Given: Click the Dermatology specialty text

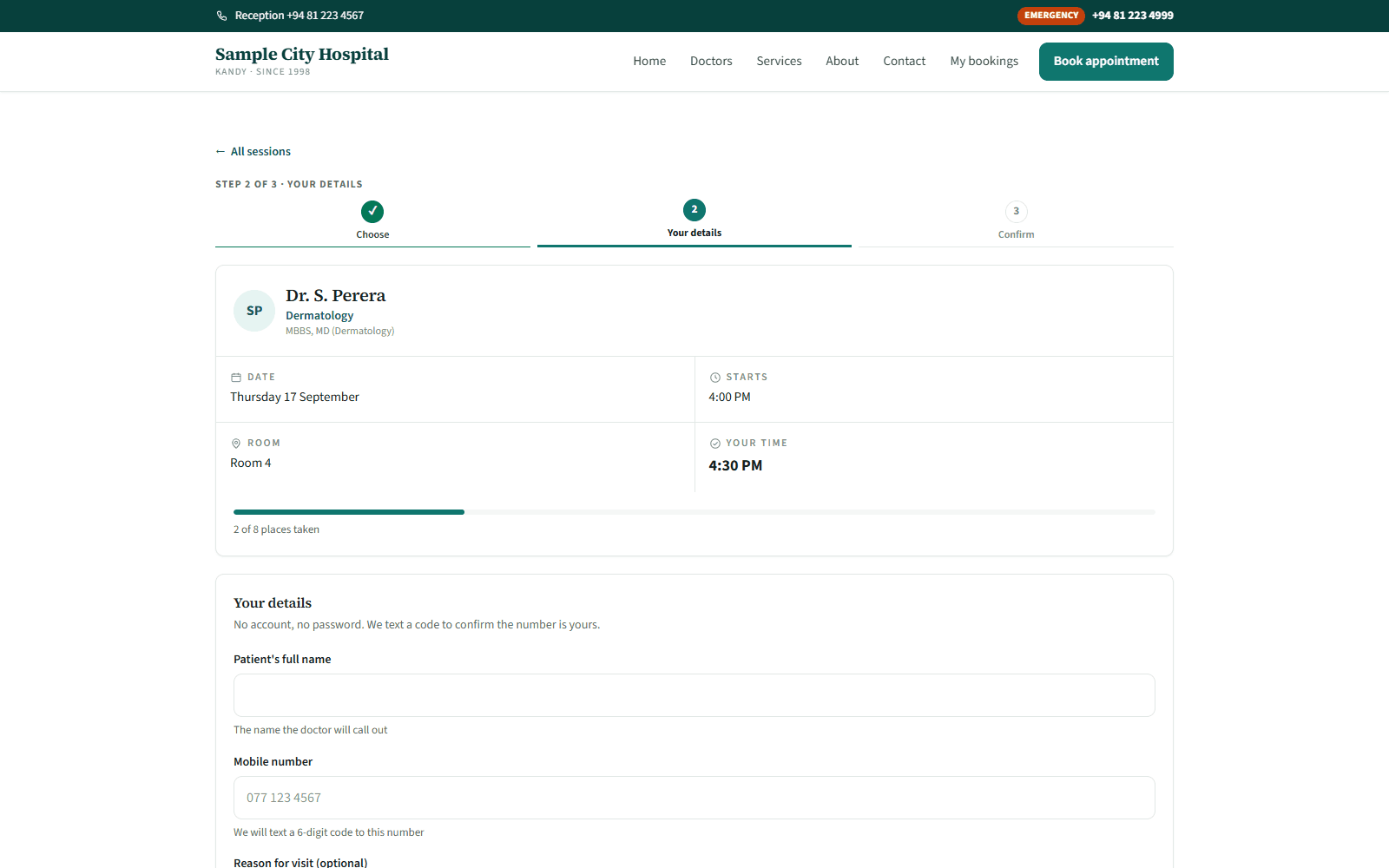Looking at the screenshot, I should tap(319, 316).
